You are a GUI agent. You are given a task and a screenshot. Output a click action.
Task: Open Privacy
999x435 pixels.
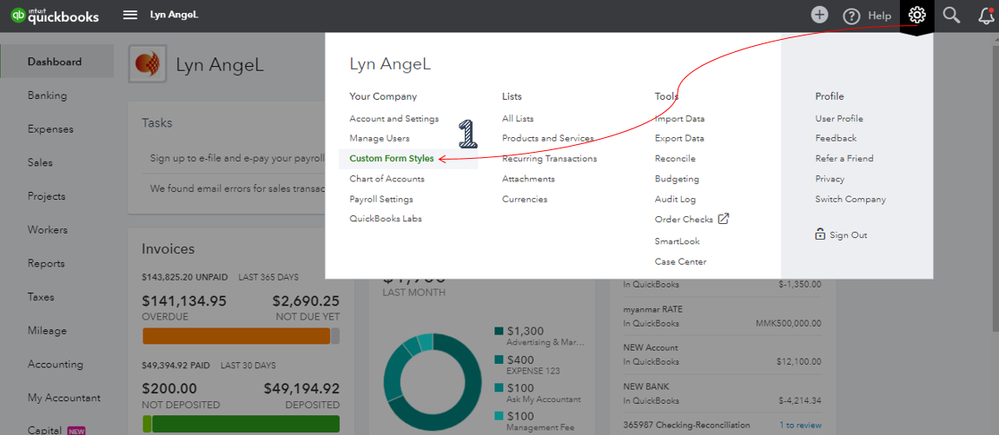click(x=830, y=179)
